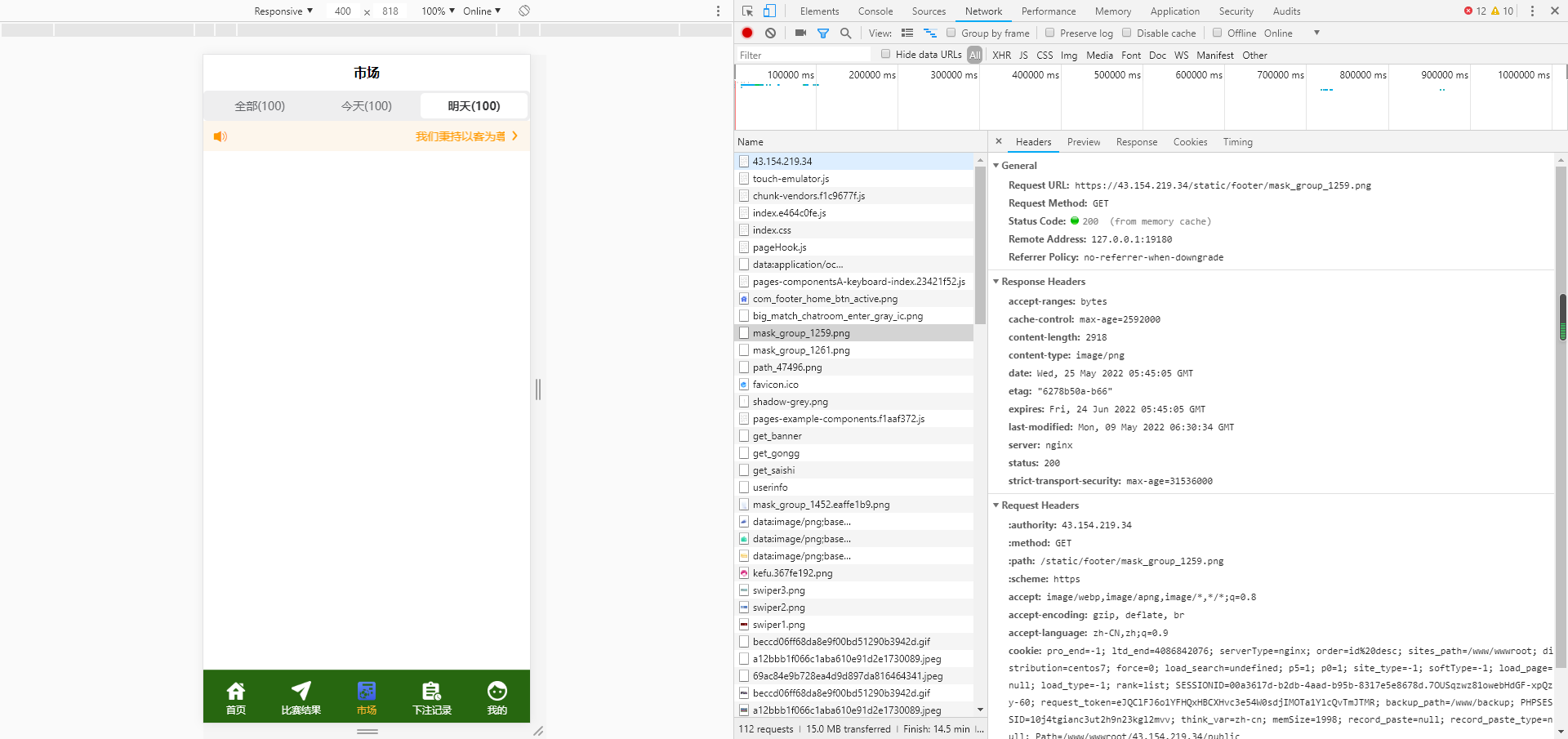This screenshot has height=739, width=1568.
Task: Filter requests by JS type
Action: click(1023, 55)
